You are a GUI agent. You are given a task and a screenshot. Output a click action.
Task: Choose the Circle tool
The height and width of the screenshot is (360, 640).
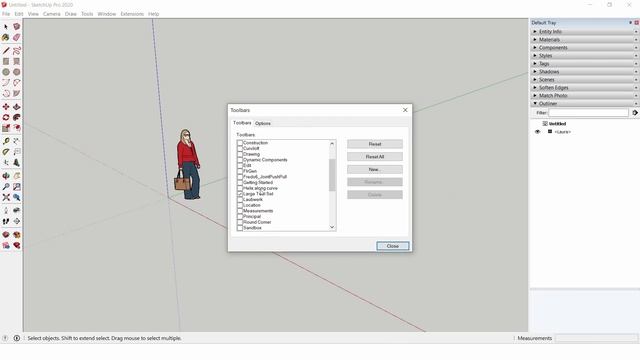point(6,72)
